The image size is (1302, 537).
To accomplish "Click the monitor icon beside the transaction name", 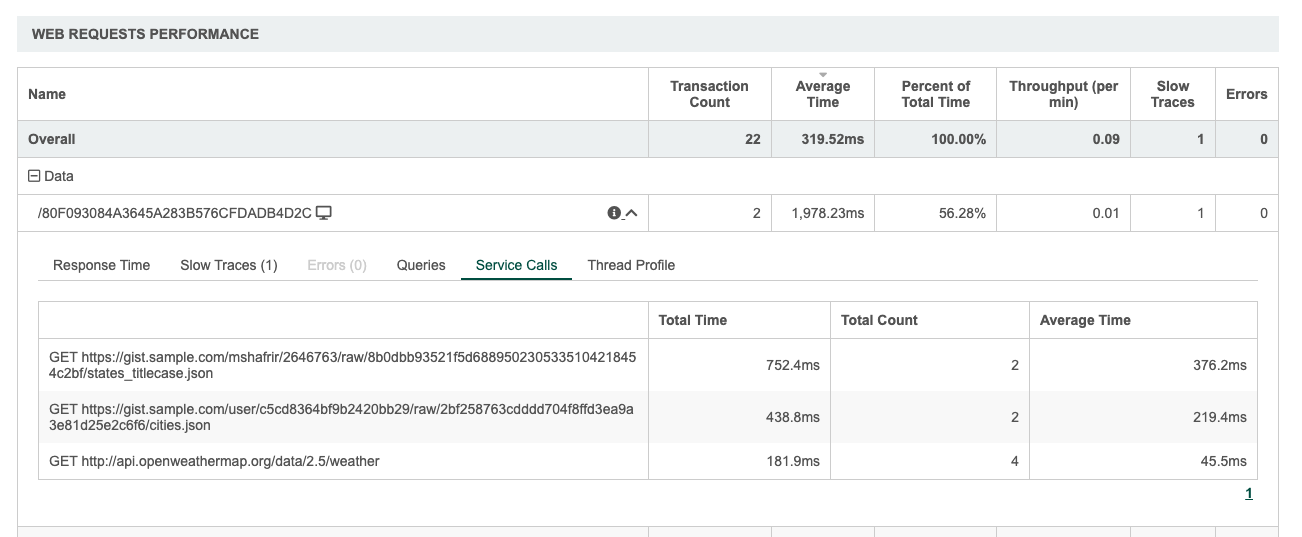I will pos(324,213).
